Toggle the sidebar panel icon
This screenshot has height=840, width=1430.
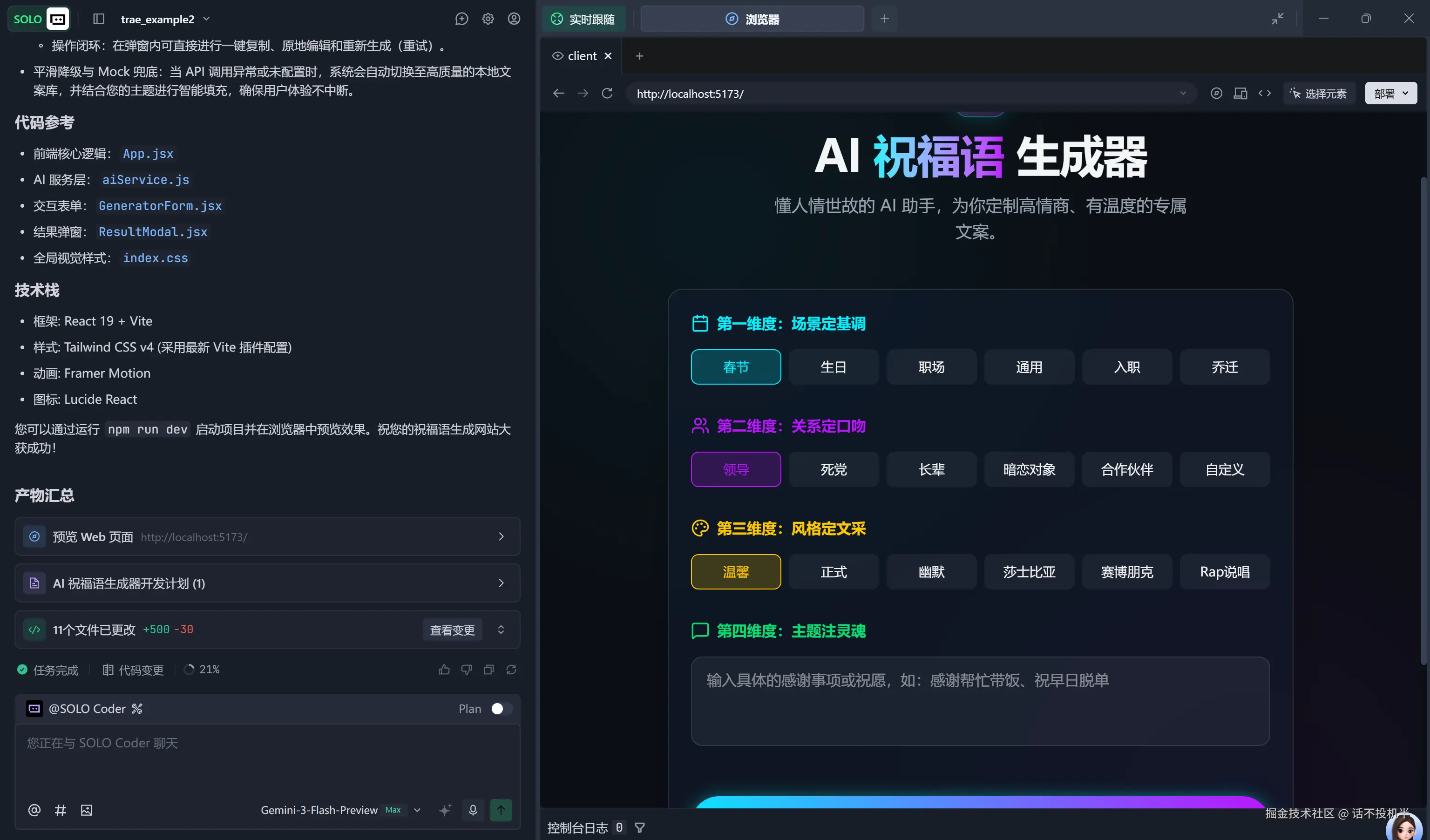[x=99, y=19]
